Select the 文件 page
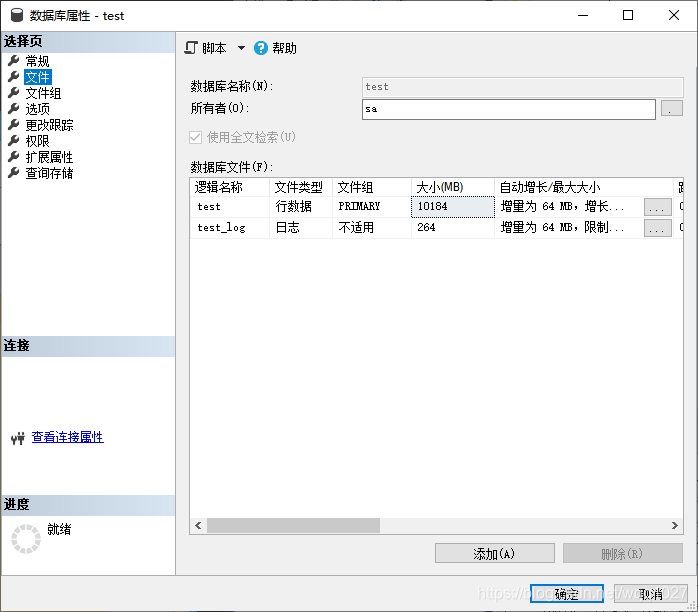The width and height of the screenshot is (698, 612). tap(37, 77)
